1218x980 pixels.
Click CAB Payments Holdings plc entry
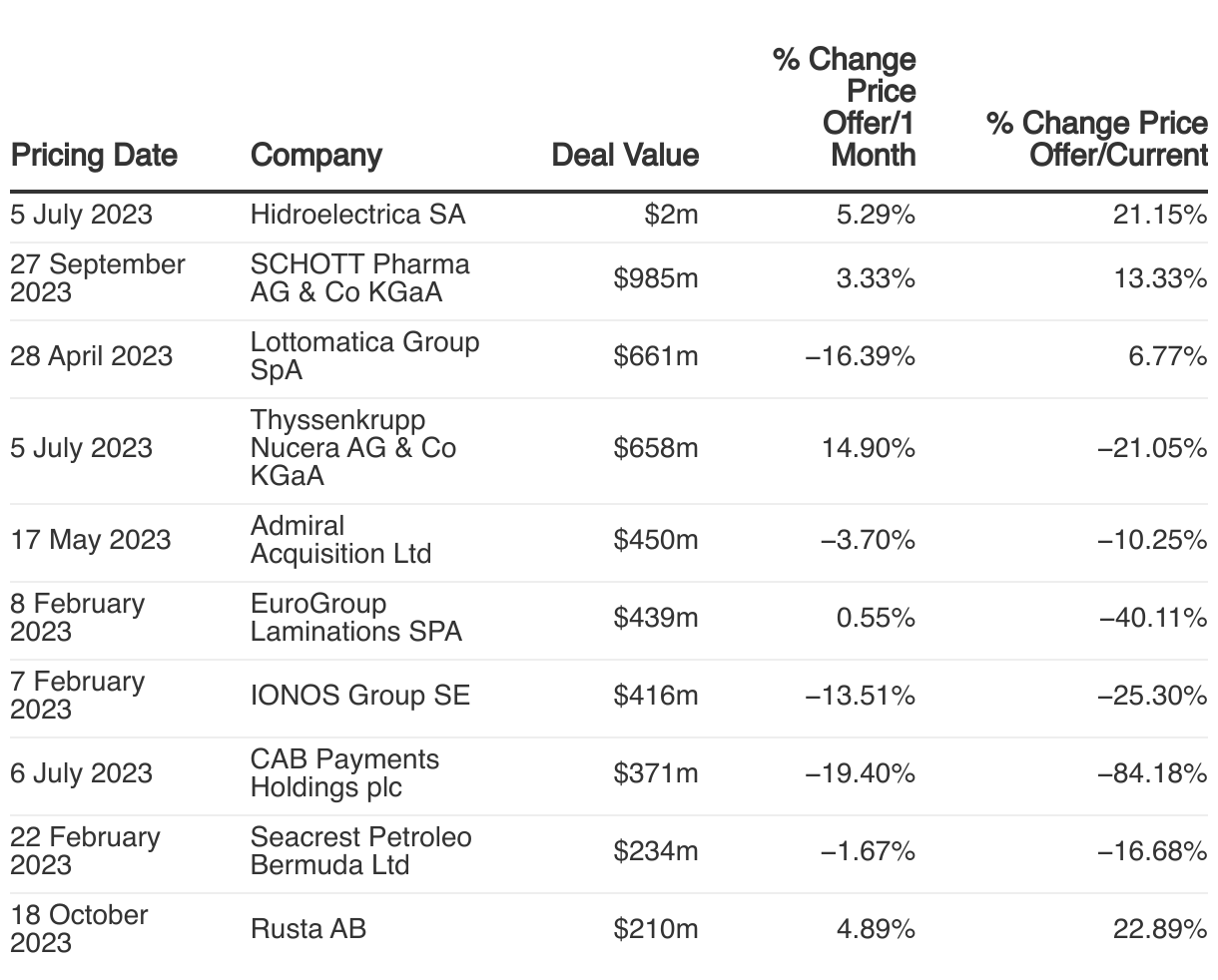click(x=344, y=773)
